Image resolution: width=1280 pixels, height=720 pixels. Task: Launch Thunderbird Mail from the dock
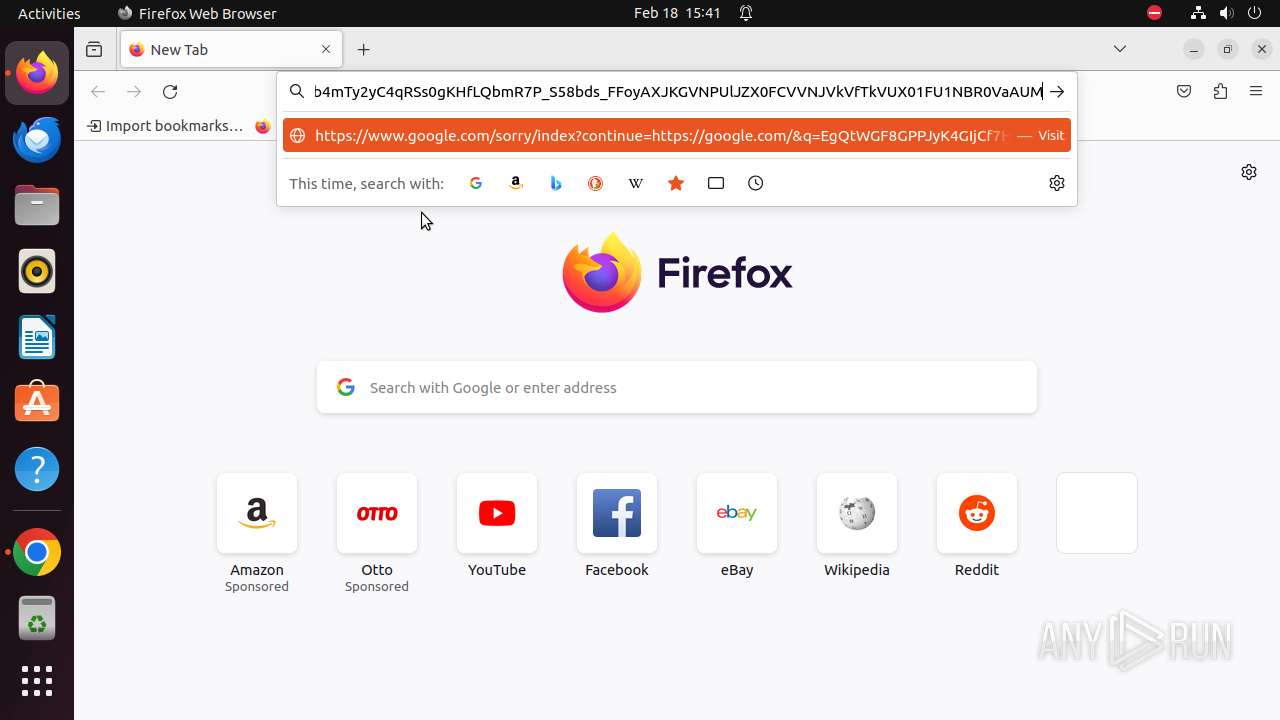coord(37,139)
